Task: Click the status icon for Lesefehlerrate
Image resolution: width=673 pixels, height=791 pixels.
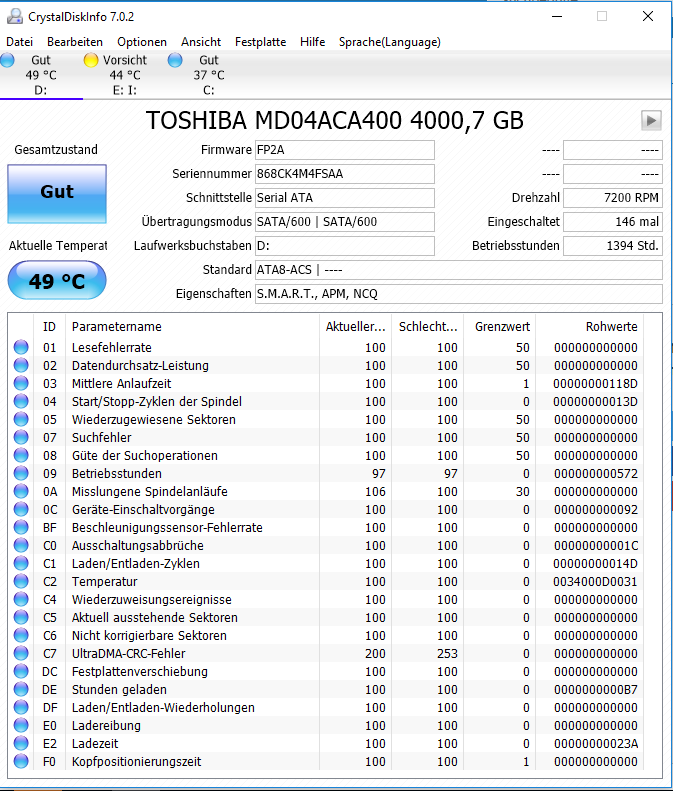Action: [x=21, y=347]
